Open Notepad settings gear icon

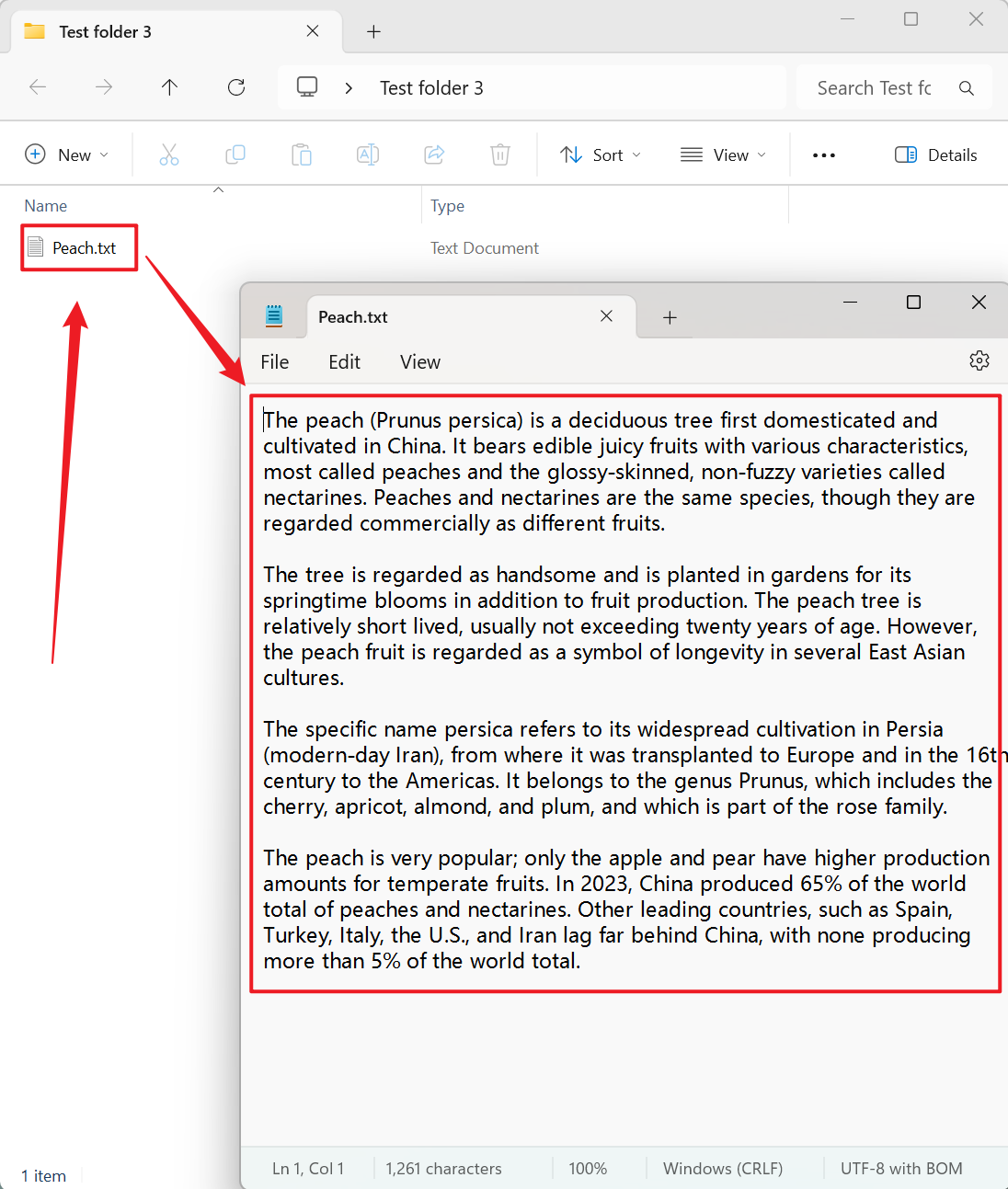979,360
